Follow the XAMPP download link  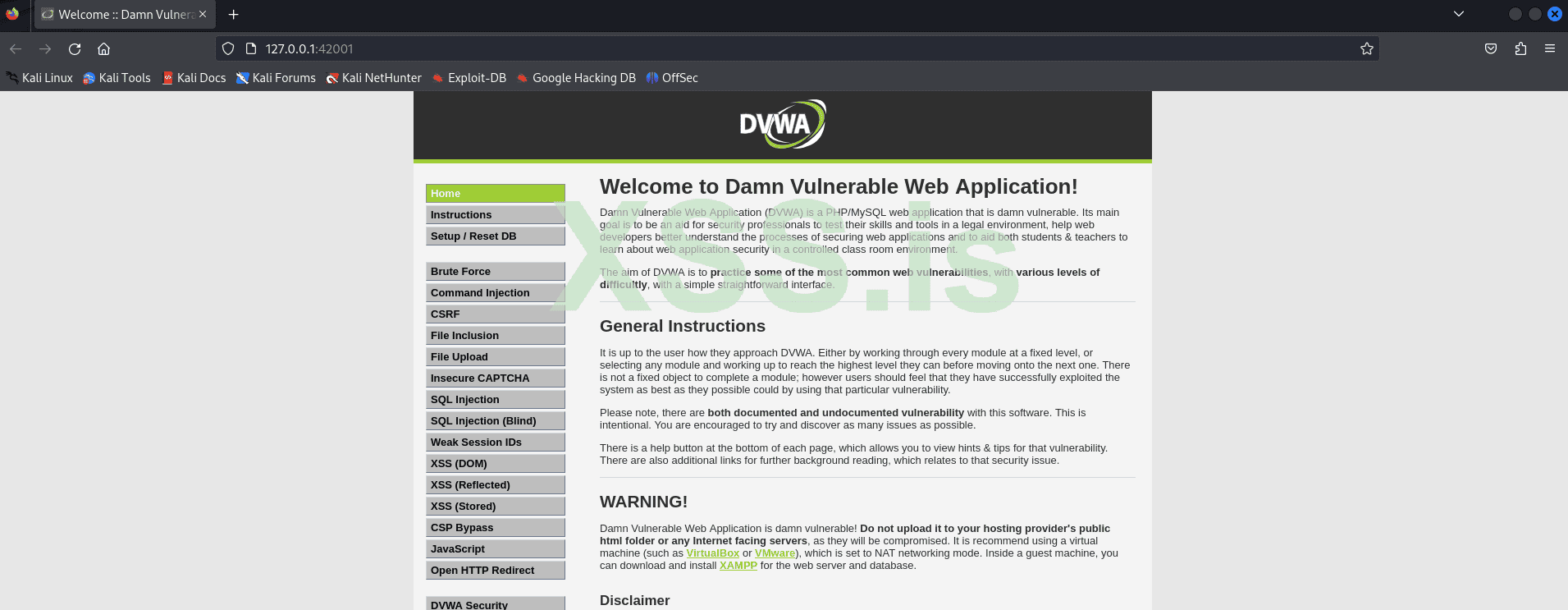pos(738,566)
